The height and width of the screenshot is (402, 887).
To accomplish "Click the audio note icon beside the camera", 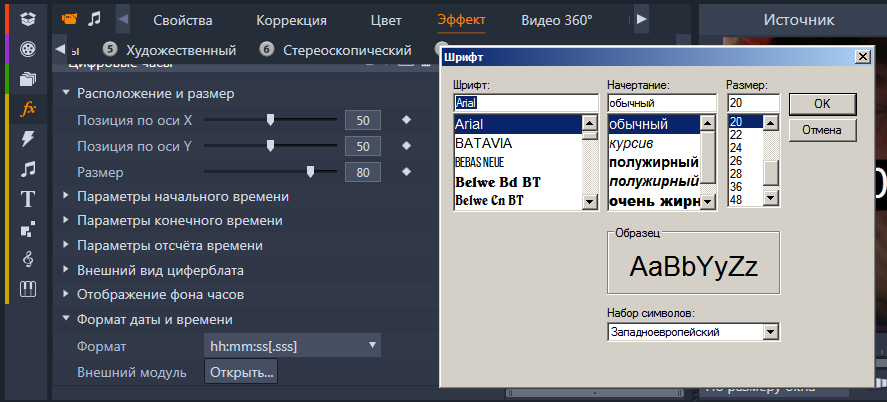I will [94, 19].
